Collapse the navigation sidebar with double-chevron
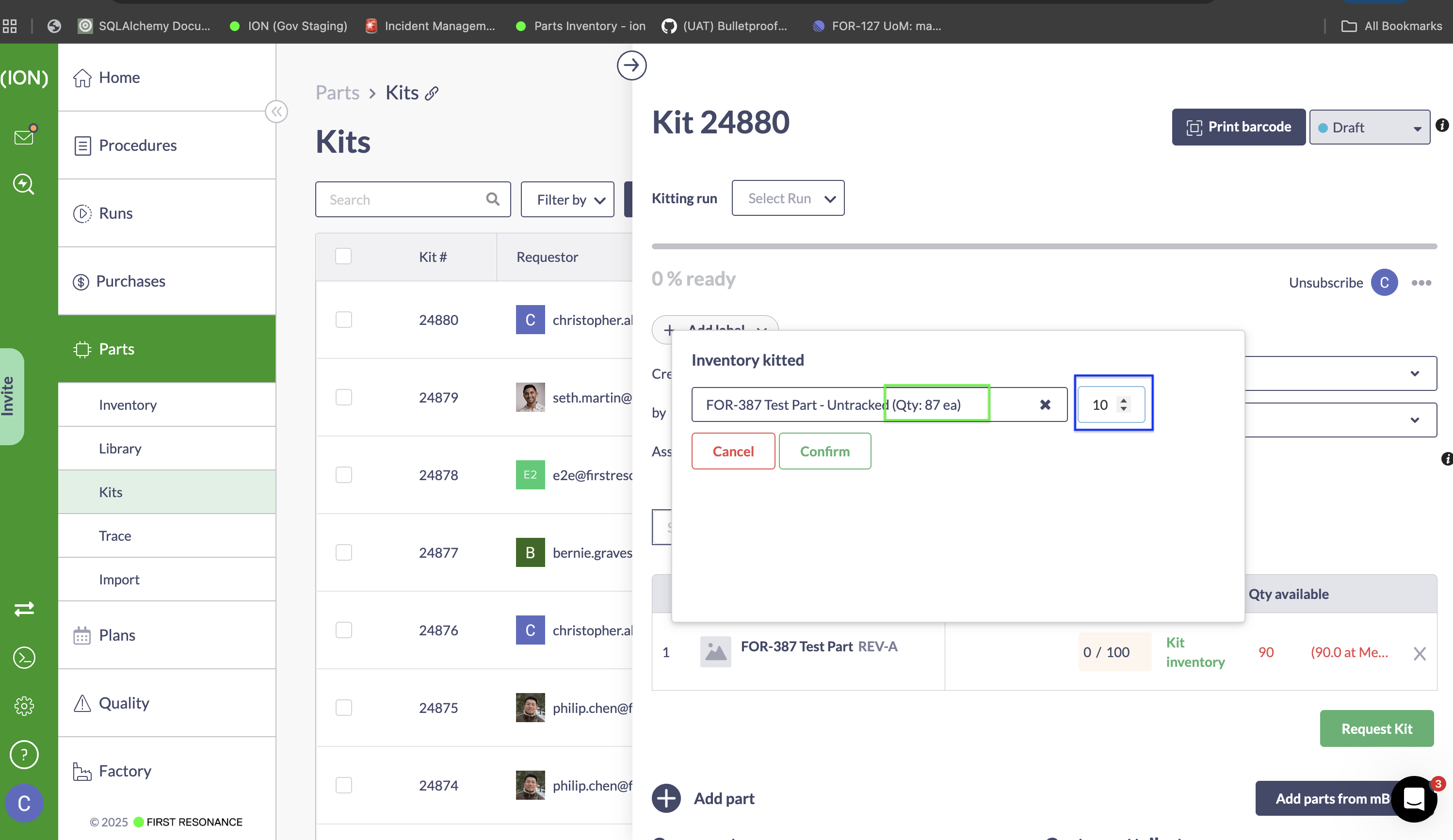This screenshot has height=840, width=1453. tap(276, 111)
